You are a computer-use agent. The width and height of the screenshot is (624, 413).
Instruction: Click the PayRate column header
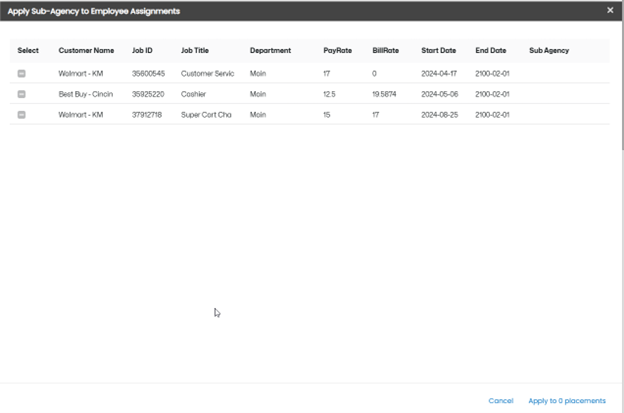pos(337,50)
